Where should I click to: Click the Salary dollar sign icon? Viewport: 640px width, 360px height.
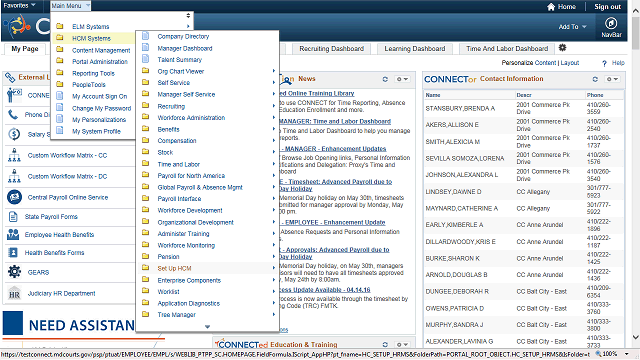pos(14,134)
